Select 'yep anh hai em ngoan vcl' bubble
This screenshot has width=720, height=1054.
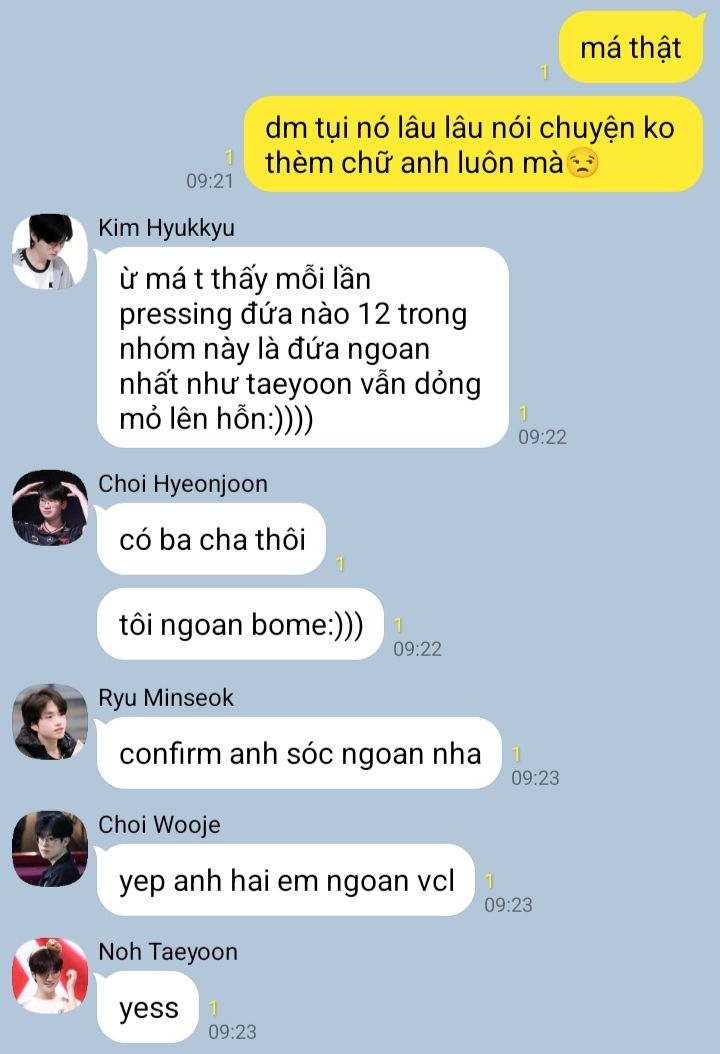point(286,880)
